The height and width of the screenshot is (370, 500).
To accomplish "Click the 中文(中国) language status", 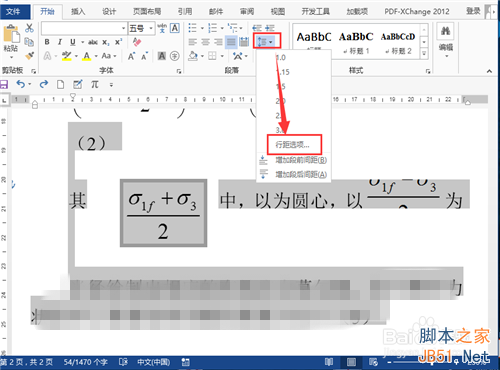I will click(x=153, y=362).
